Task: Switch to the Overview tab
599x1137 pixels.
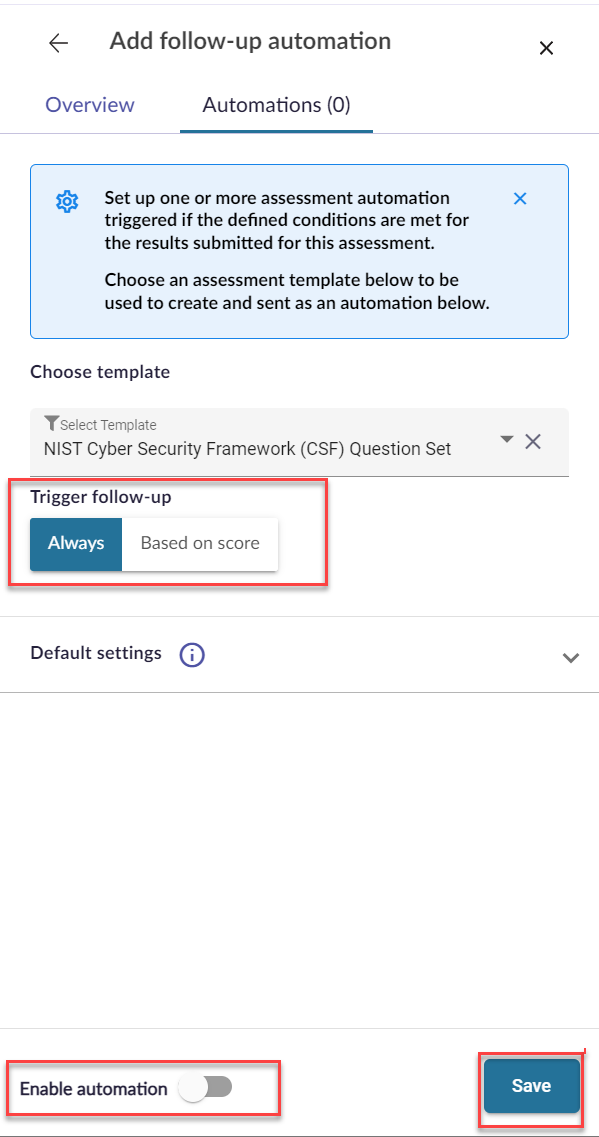Action: pyautogui.click(x=89, y=105)
